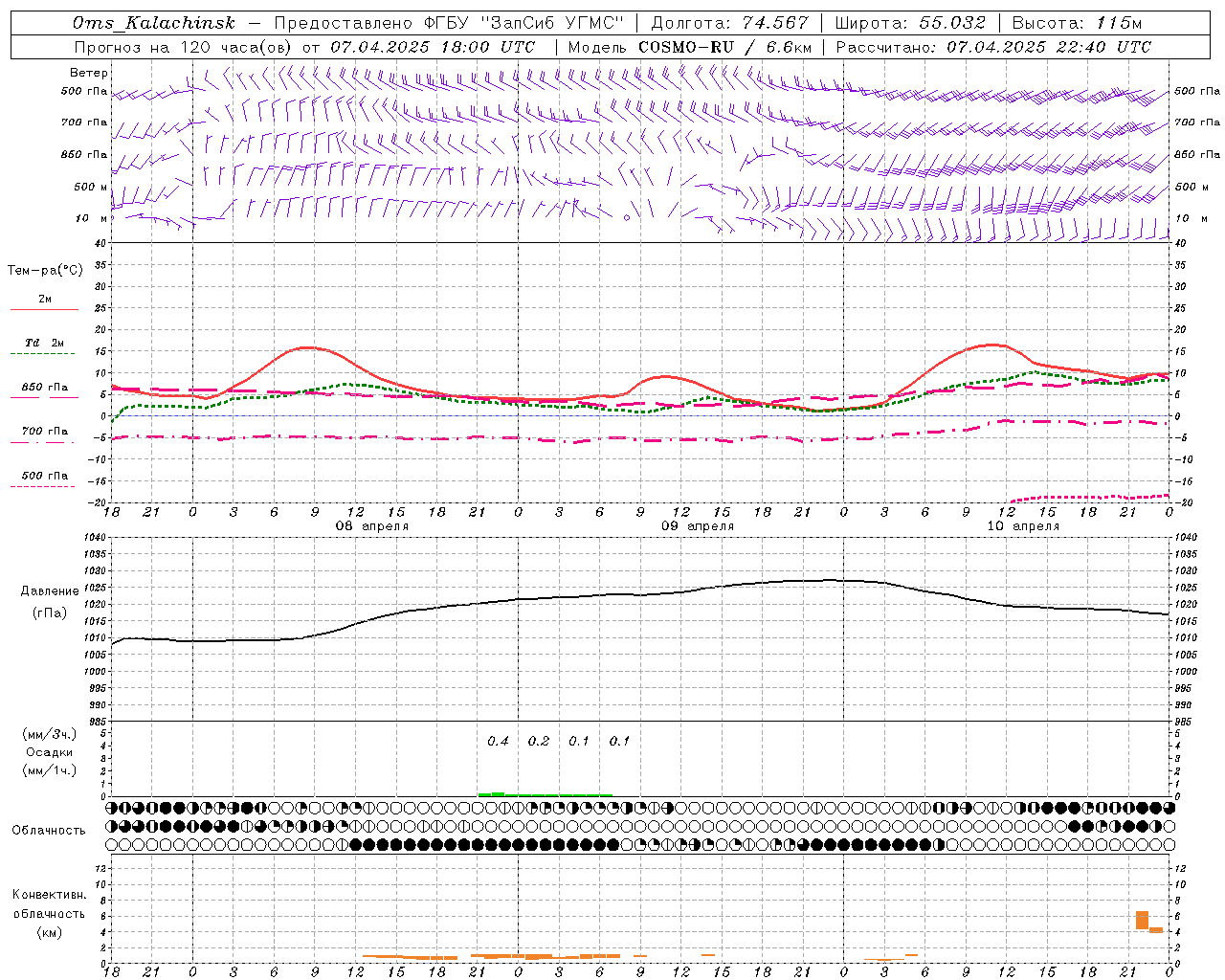The width and height of the screenshot is (1225, 980).
Task: Click the Тем-ра(°C) axis label
Action: tap(45, 271)
